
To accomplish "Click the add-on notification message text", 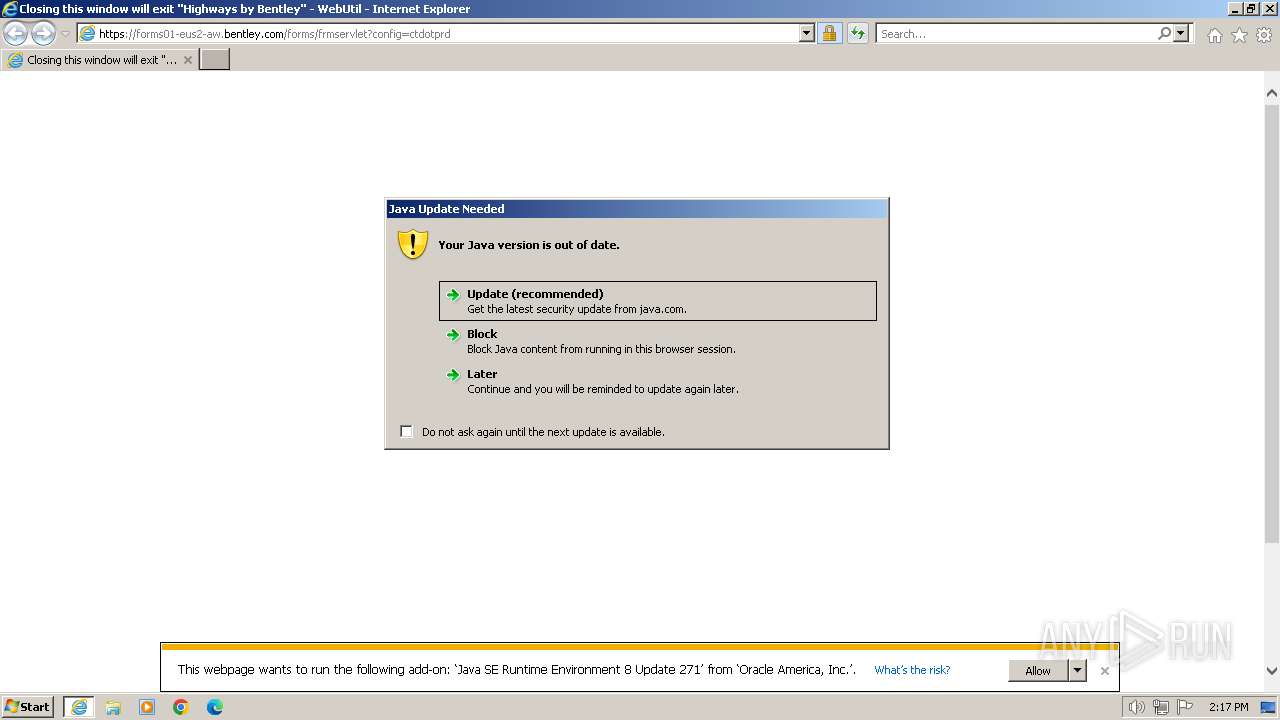I will 517,670.
